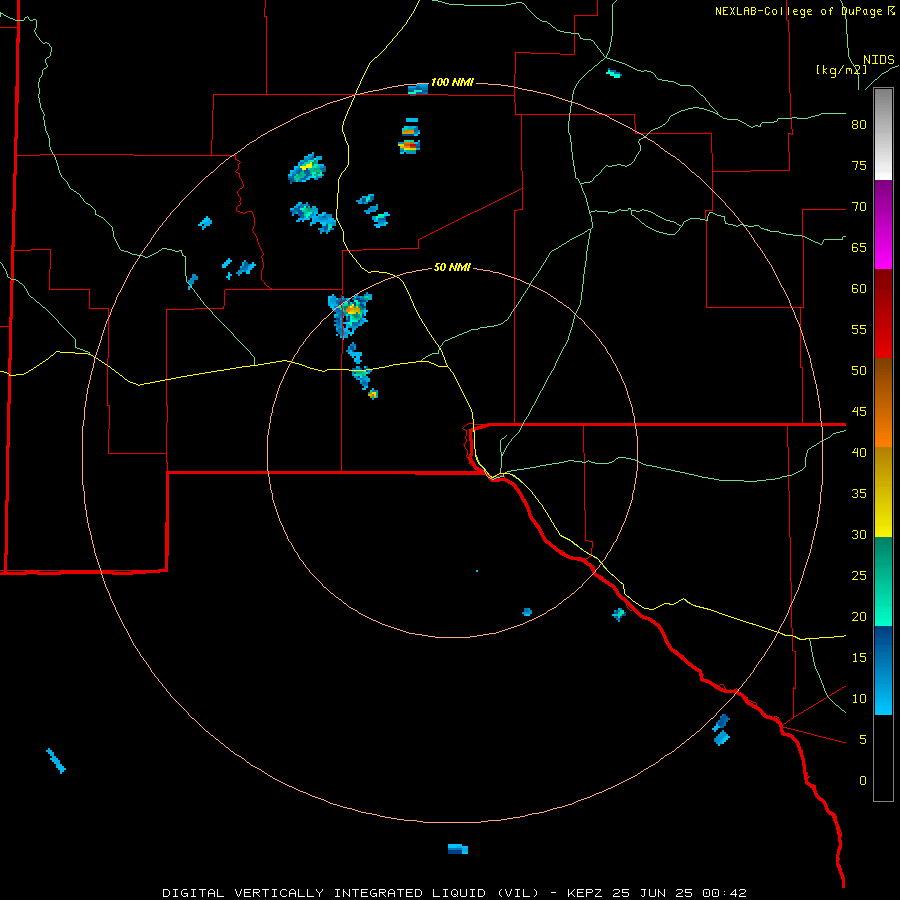This screenshot has height=900, width=900.
Task: Click the 60 value on the scale
Action: (859, 289)
